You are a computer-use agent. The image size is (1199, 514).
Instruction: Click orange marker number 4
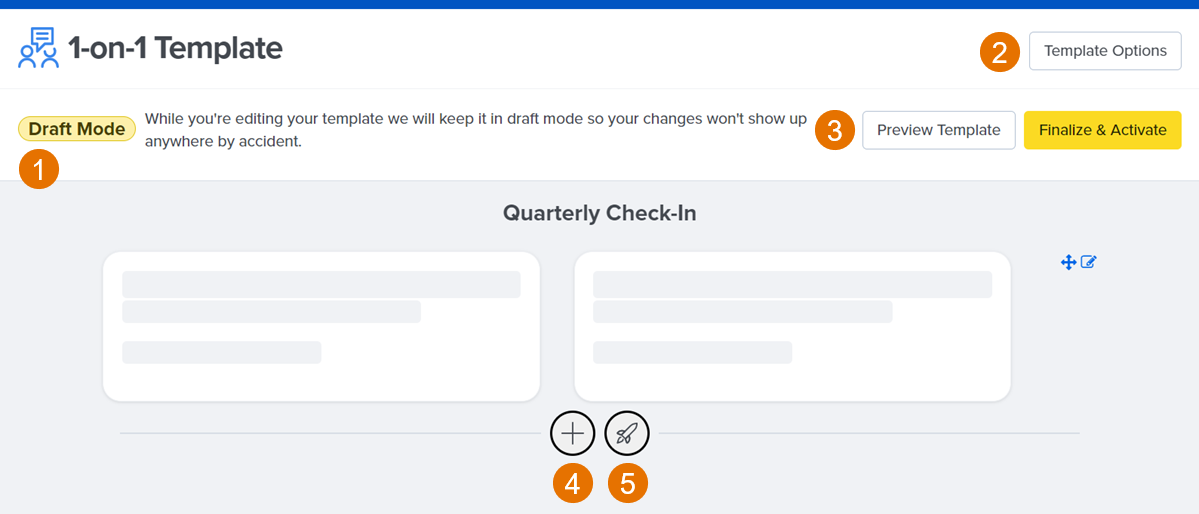[x=572, y=483]
